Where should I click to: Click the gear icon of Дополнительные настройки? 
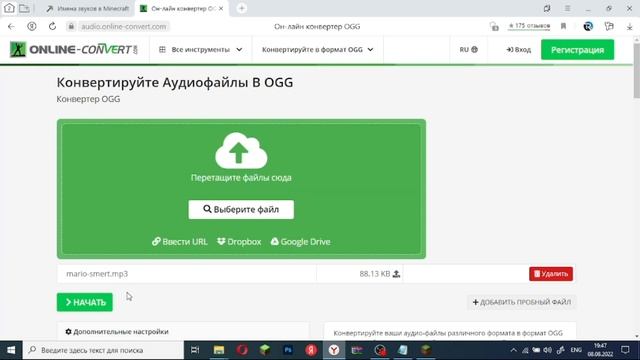point(69,332)
